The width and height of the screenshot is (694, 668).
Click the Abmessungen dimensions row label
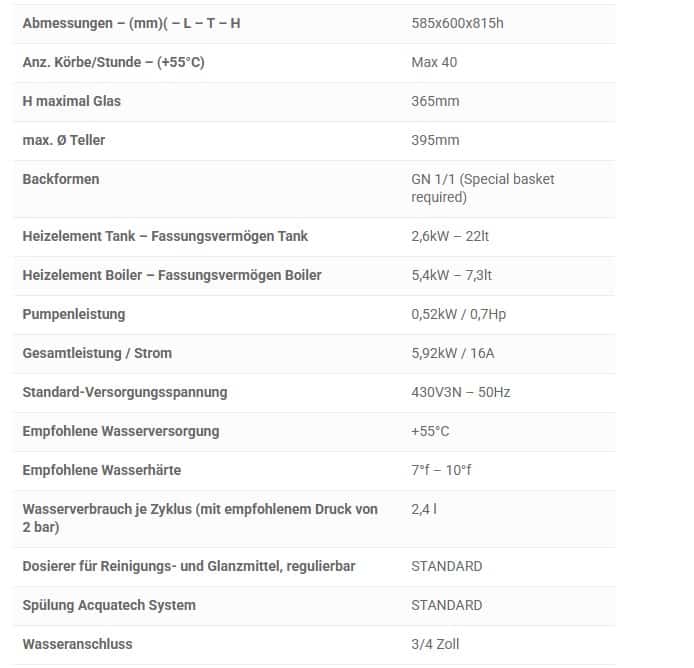coord(131,23)
